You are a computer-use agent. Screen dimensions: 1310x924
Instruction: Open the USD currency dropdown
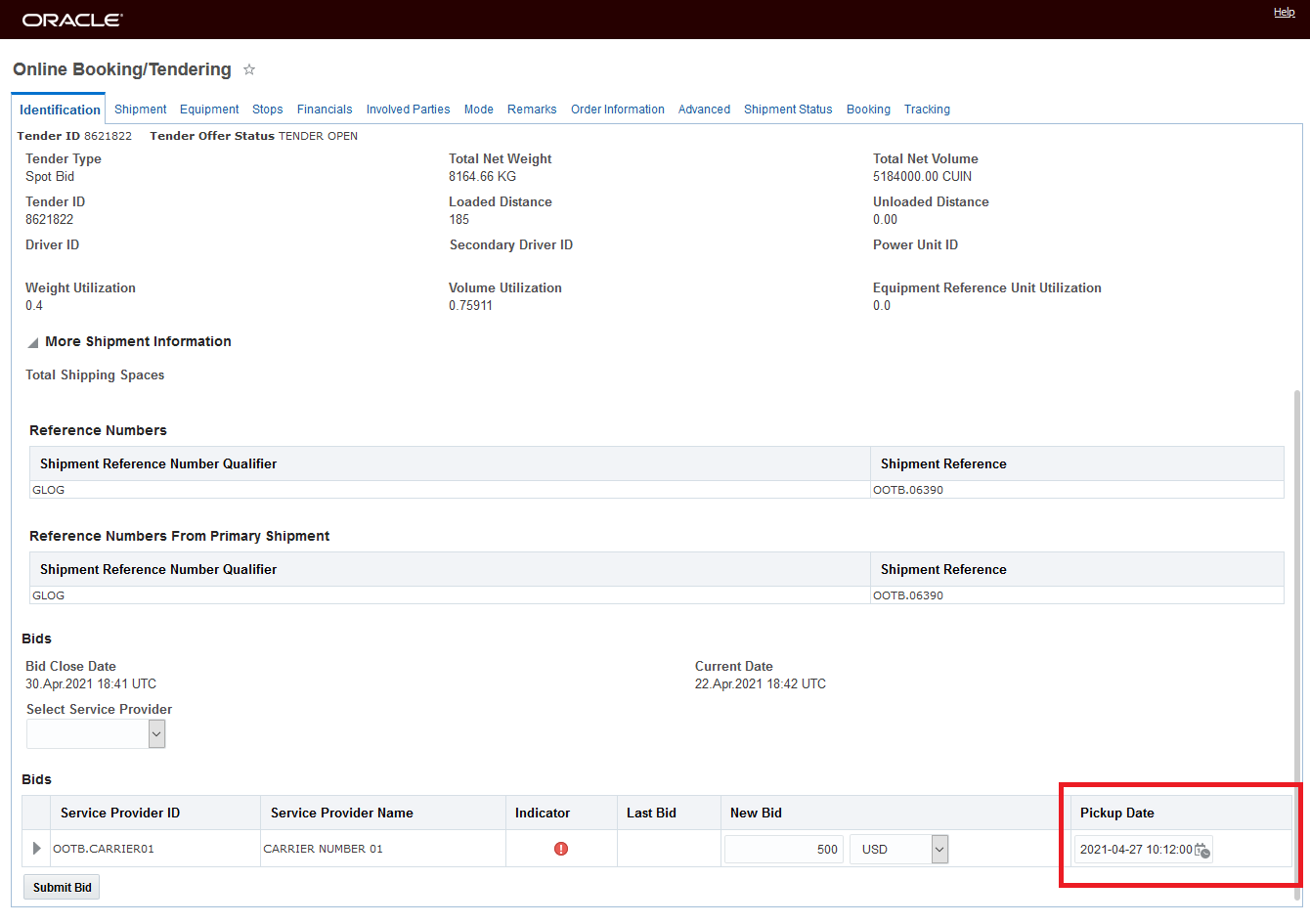pyautogui.click(x=939, y=850)
